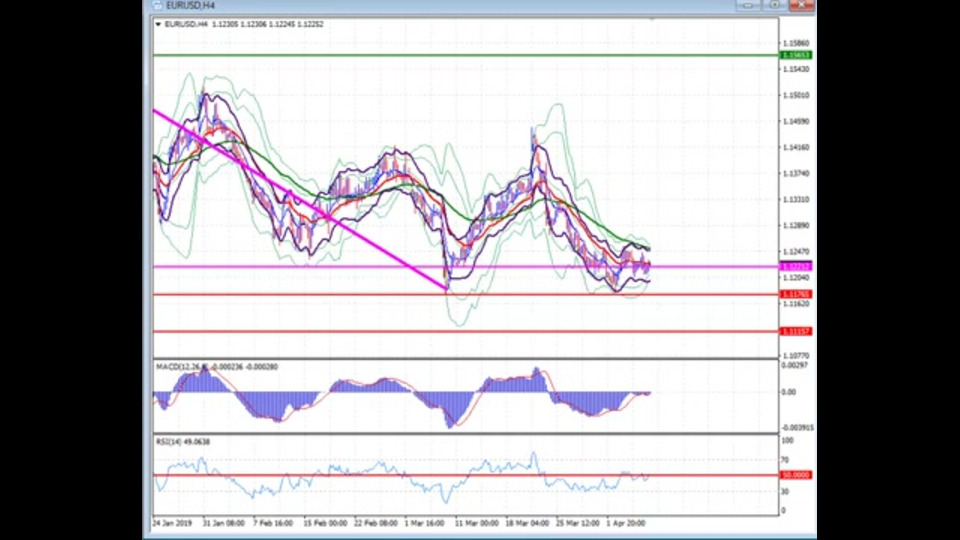
Task: Minimize the EURUSD,H4 chart window
Action: point(747,5)
